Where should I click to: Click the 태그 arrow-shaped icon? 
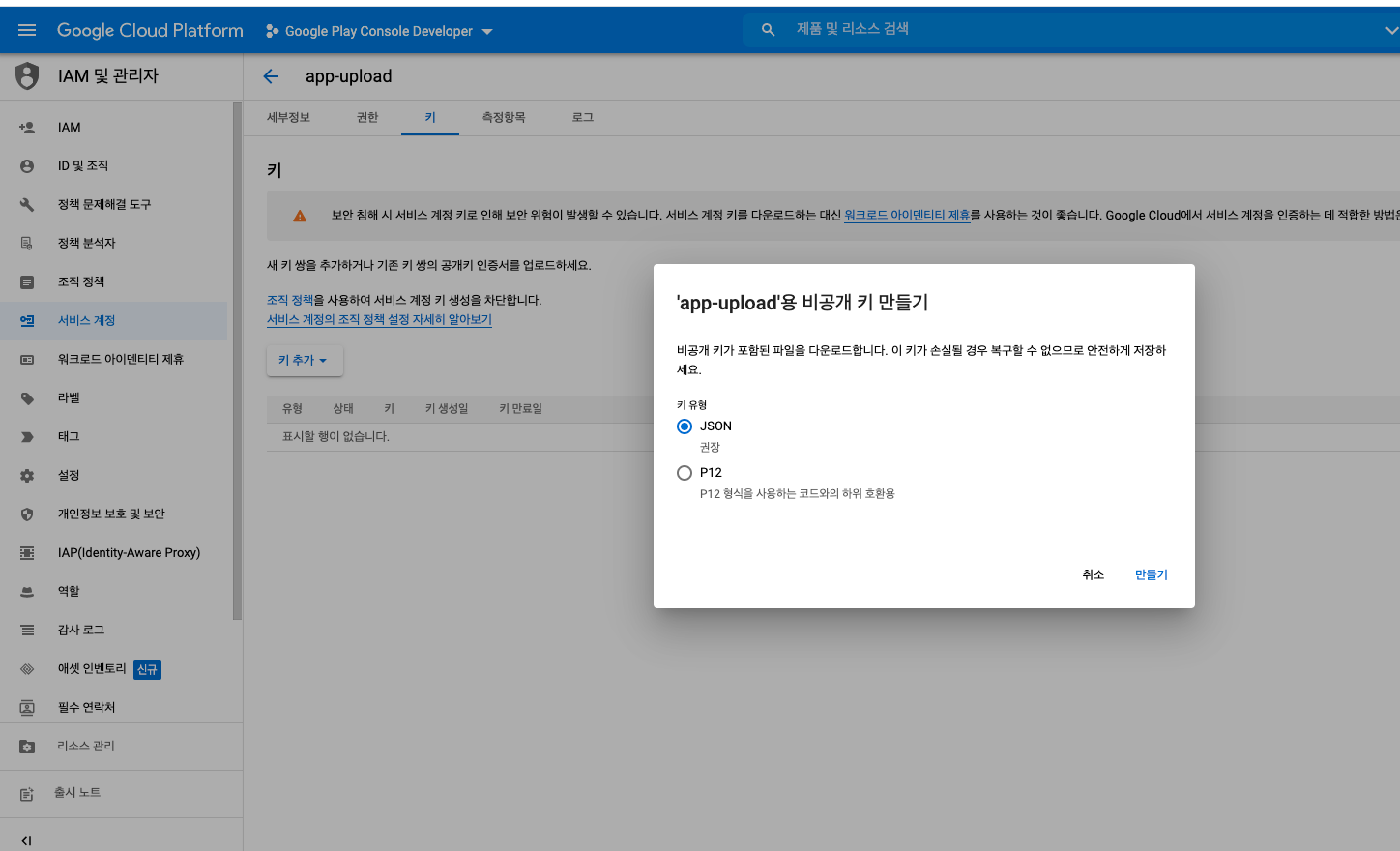[27, 436]
